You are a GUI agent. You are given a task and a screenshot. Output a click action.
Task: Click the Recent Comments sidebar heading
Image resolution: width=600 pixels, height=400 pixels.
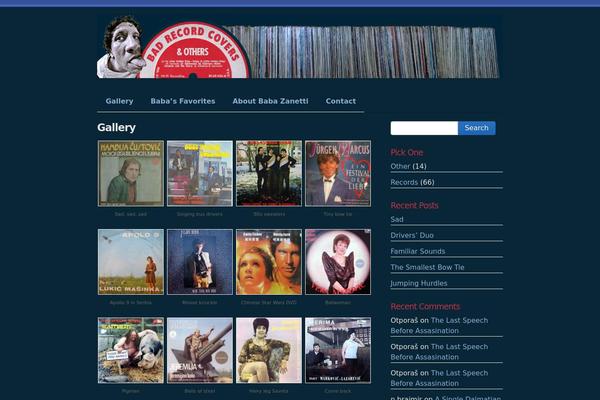(x=425, y=307)
